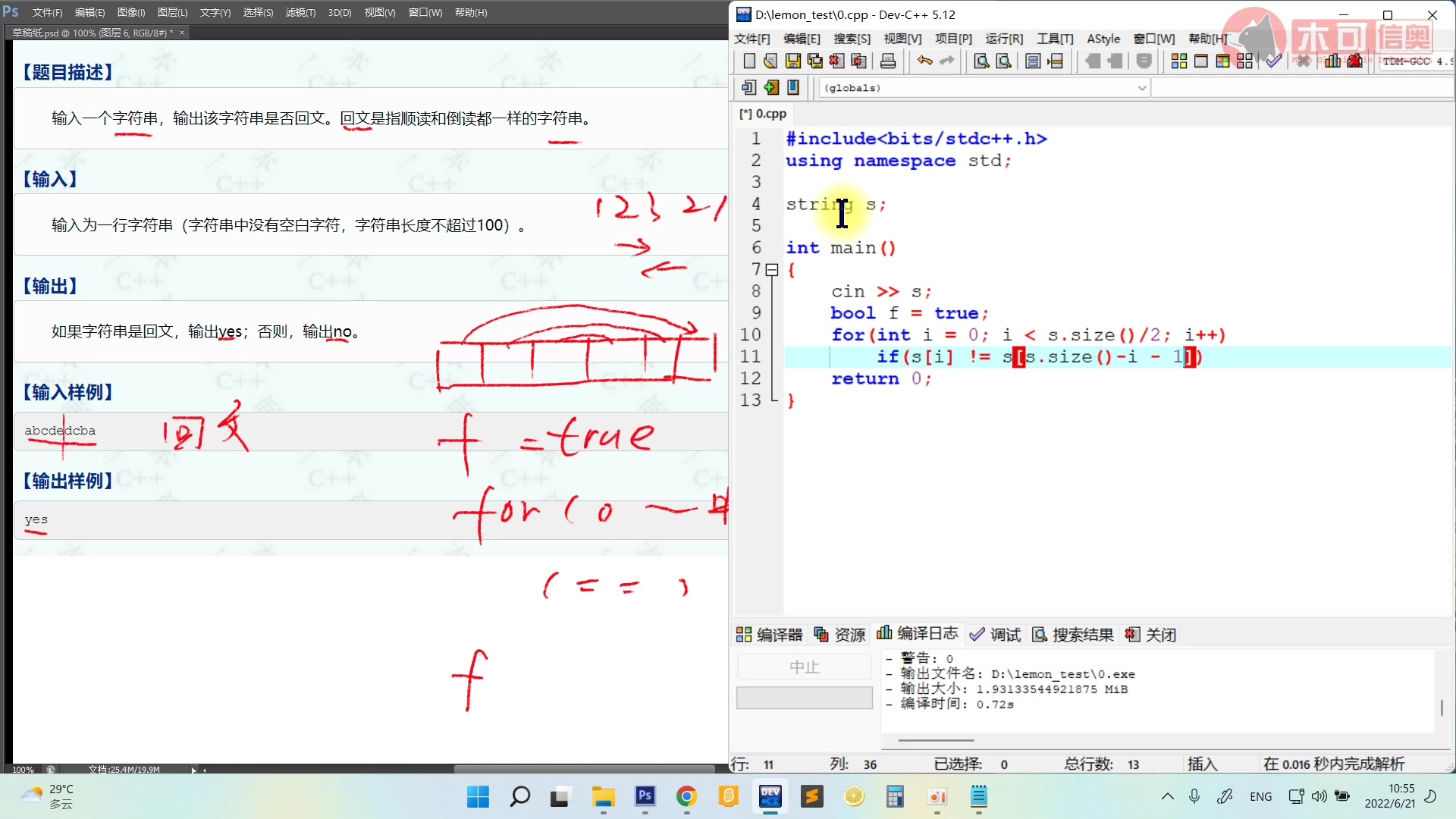Click the New file icon in Dev-C++
The height and width of the screenshot is (819, 1456).
click(x=749, y=61)
